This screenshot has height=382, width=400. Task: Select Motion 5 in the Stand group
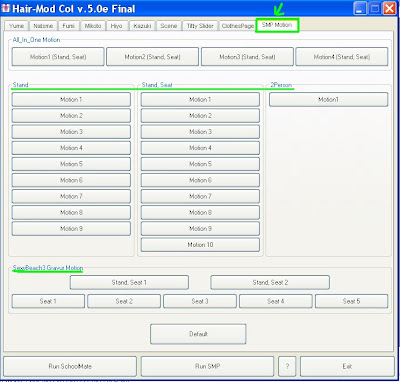[x=71, y=164]
